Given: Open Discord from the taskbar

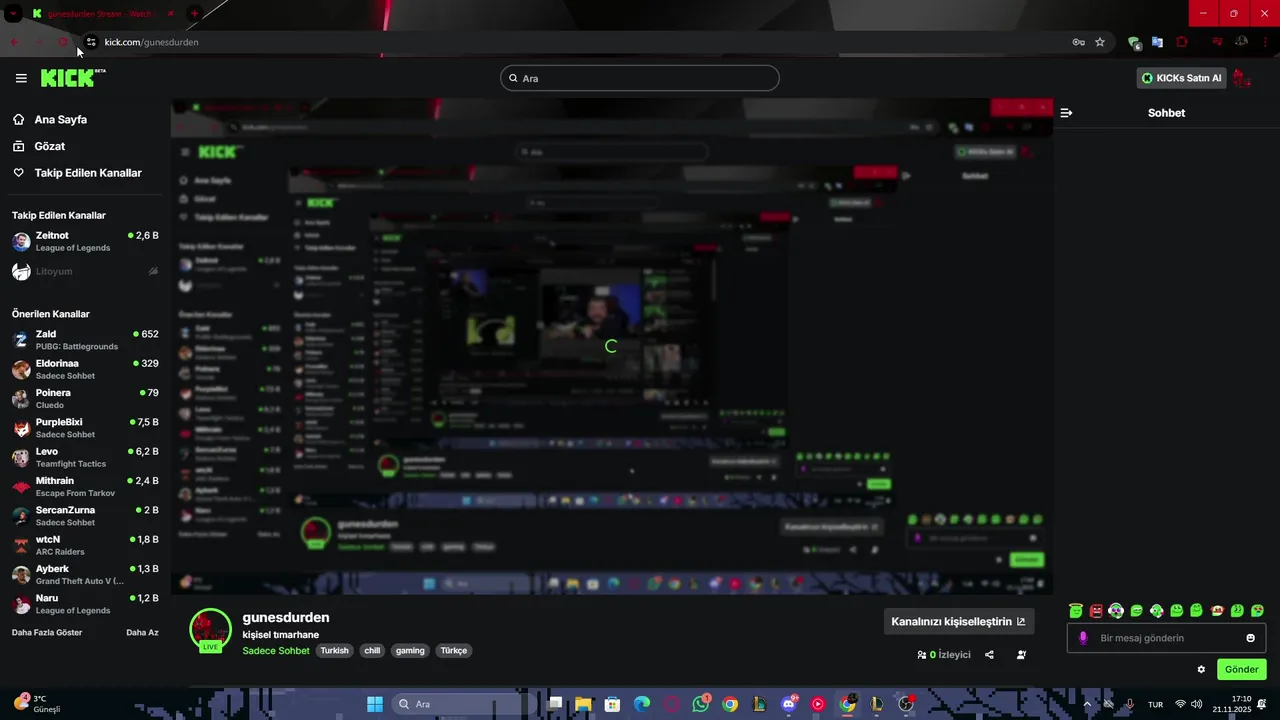Looking at the screenshot, I should (x=789, y=704).
